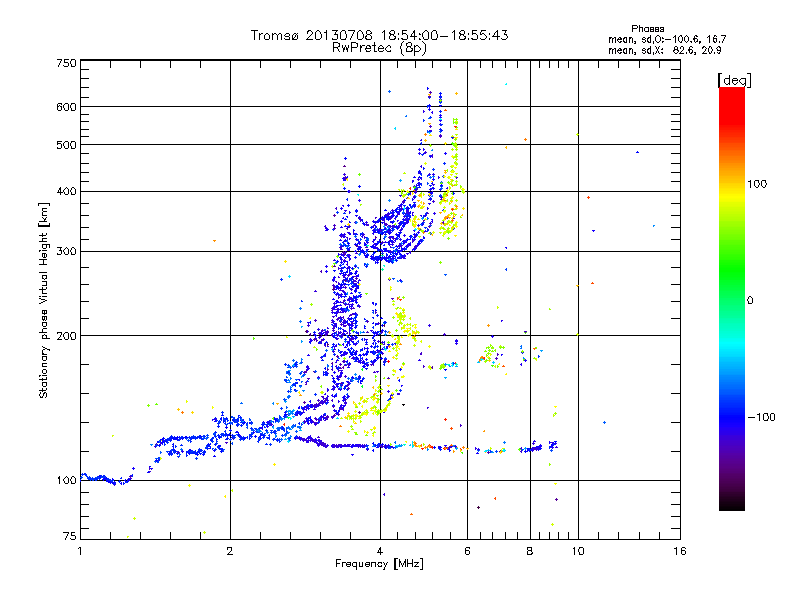800x600 pixels.
Task: Click the 'Phases' header text
Action: (647, 29)
